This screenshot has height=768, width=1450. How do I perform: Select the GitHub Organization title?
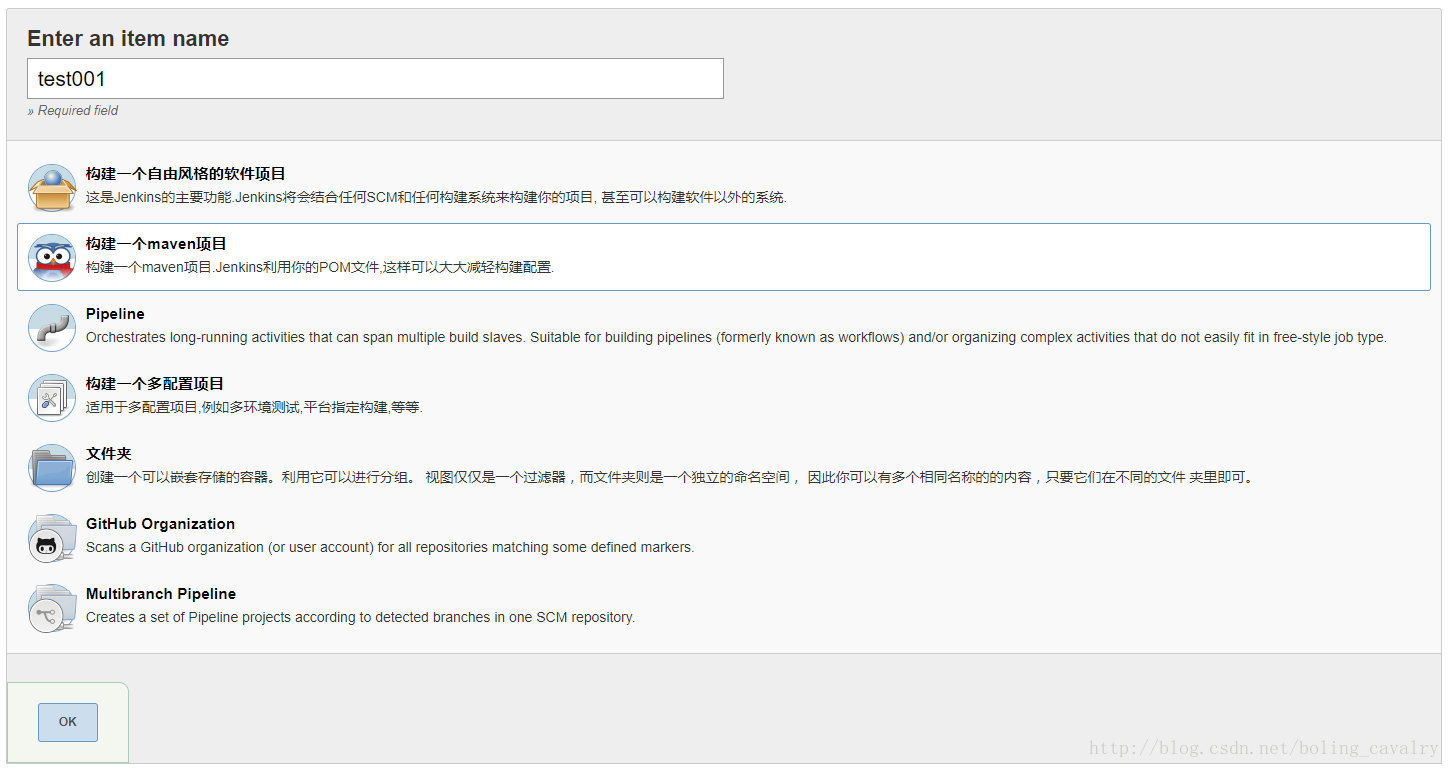point(160,524)
